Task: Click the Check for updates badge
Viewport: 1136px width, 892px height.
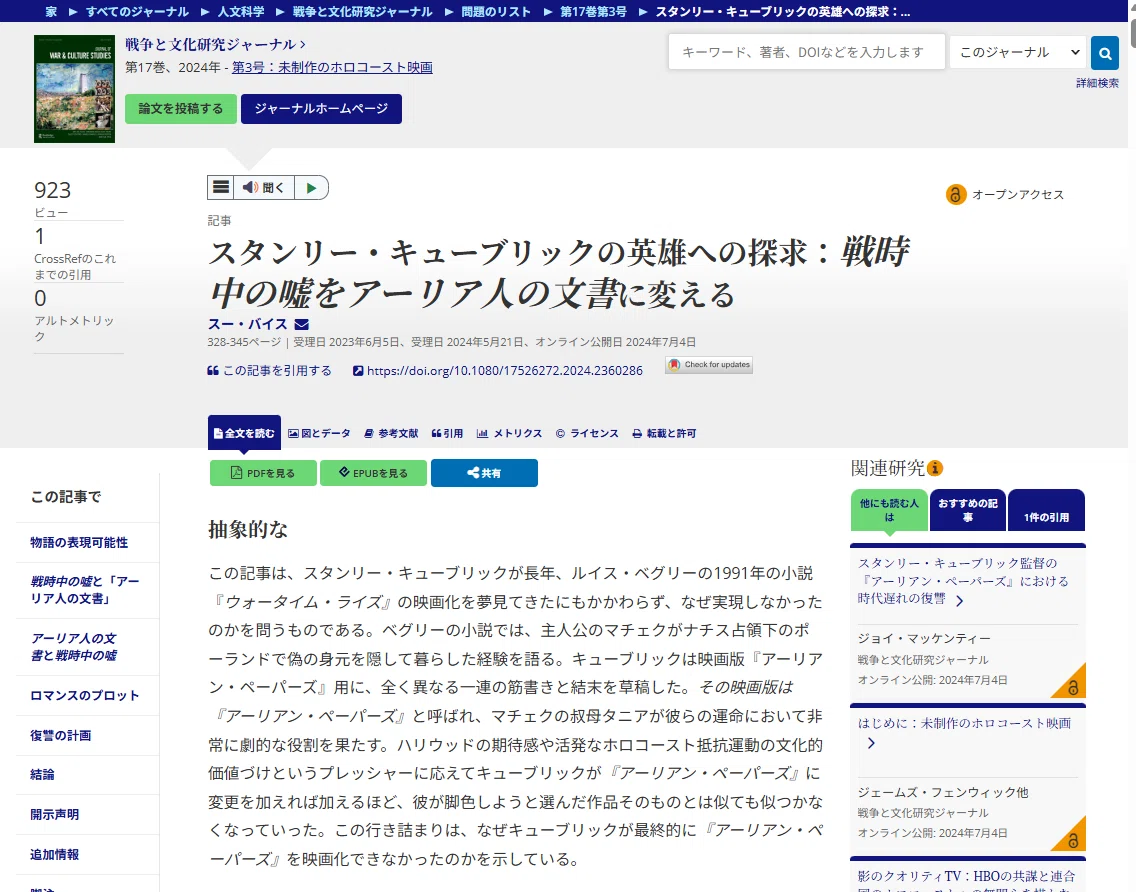Action: [709, 364]
